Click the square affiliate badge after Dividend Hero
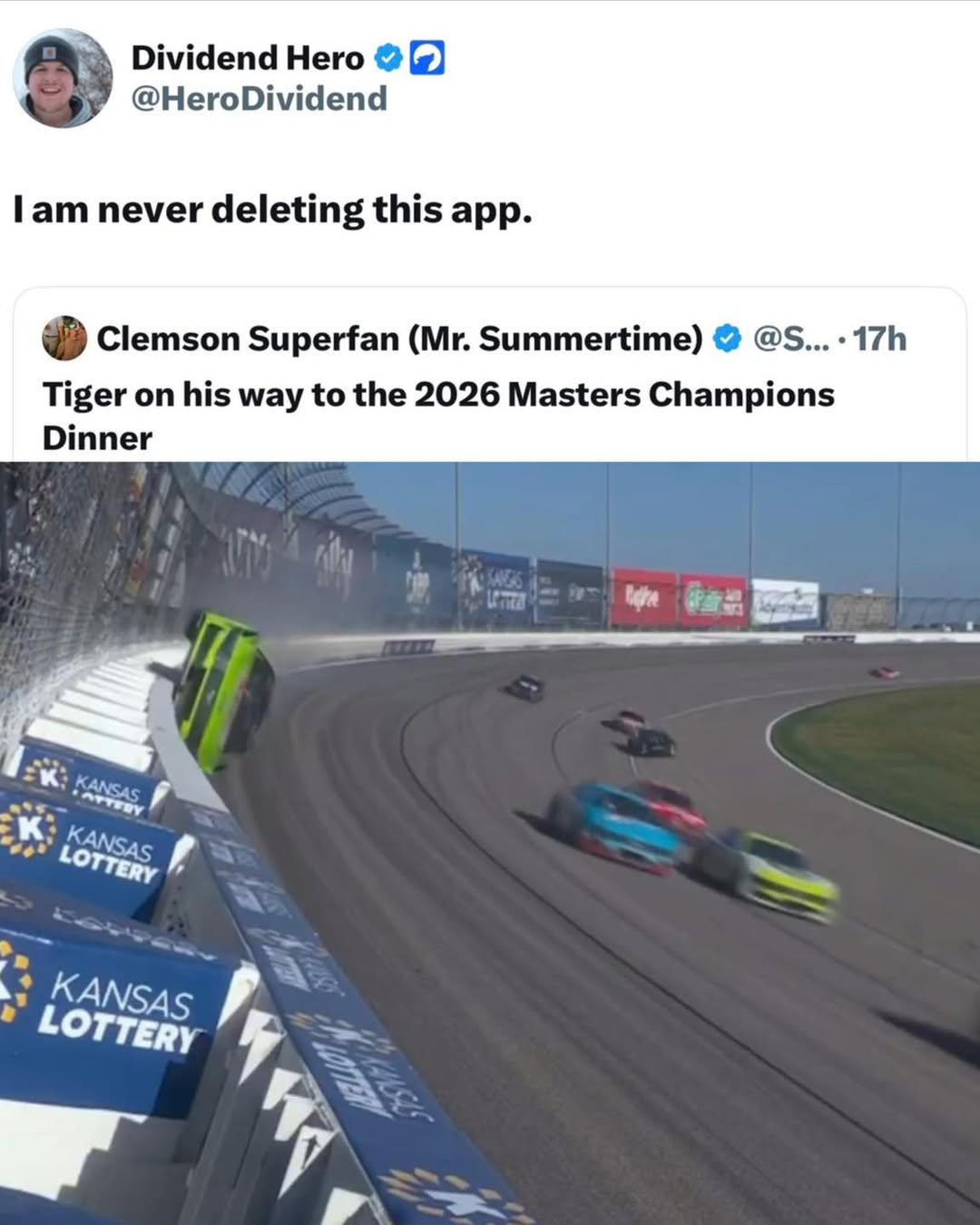The width and height of the screenshot is (980, 1225). point(427,58)
